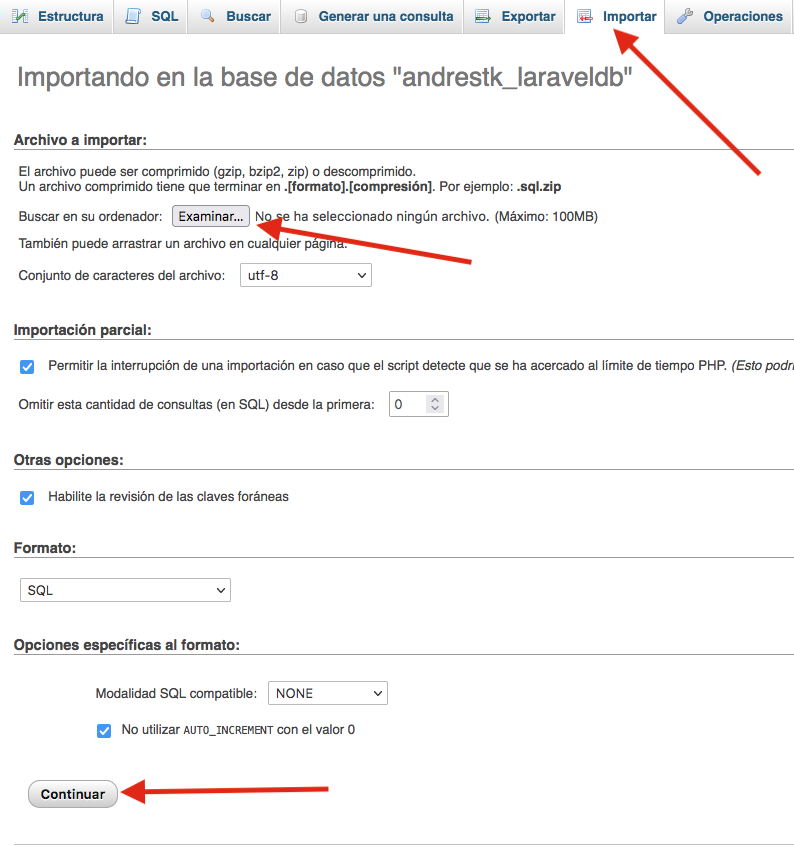Click the '(Máximo: 100MB)' text

[x=546, y=216]
